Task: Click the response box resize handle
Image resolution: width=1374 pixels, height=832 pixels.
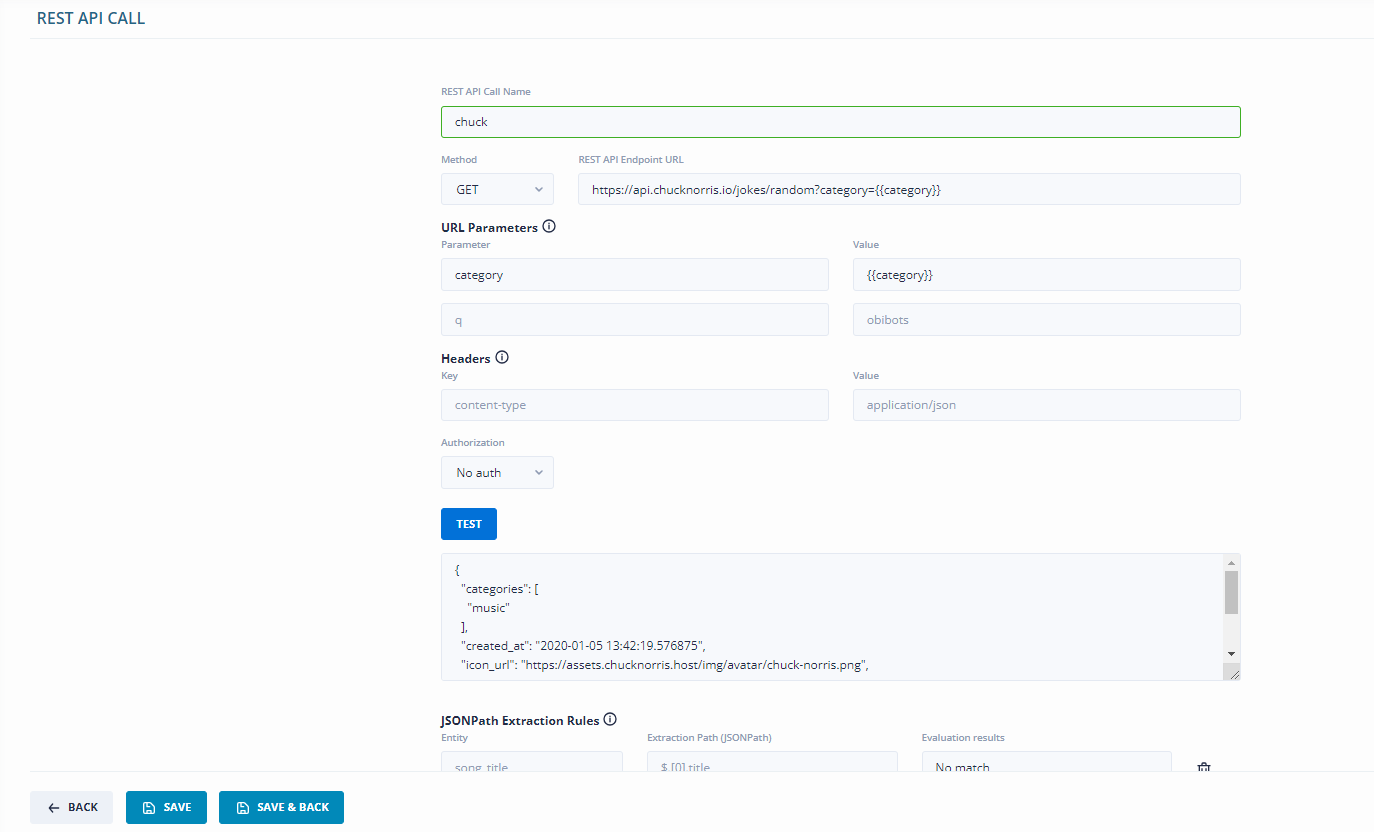Action: click(1233, 673)
